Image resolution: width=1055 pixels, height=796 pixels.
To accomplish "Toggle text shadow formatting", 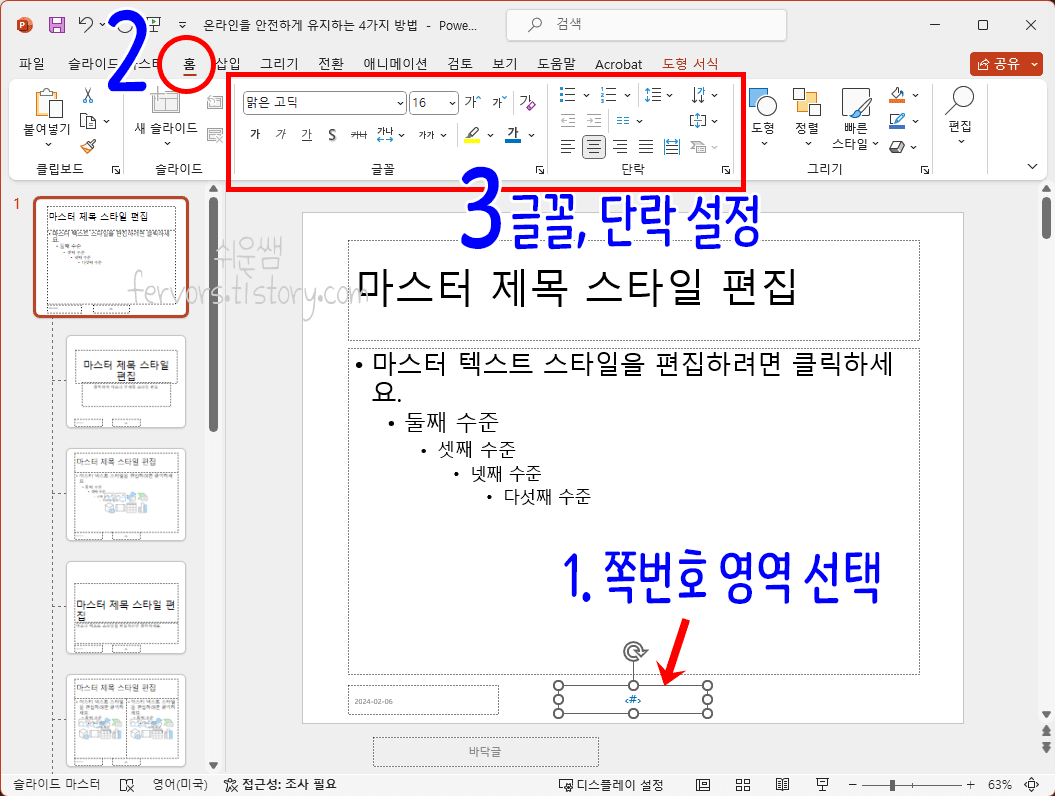I will [x=332, y=133].
